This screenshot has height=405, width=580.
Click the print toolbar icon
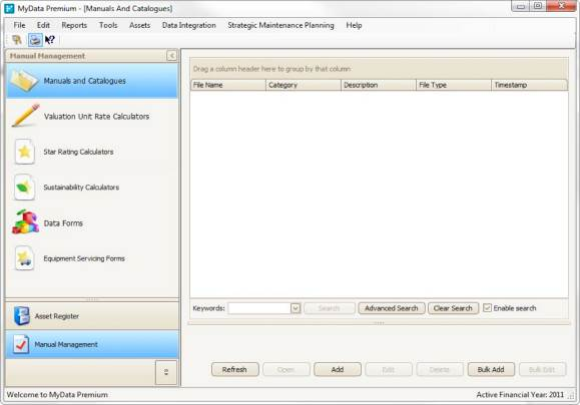point(35,40)
